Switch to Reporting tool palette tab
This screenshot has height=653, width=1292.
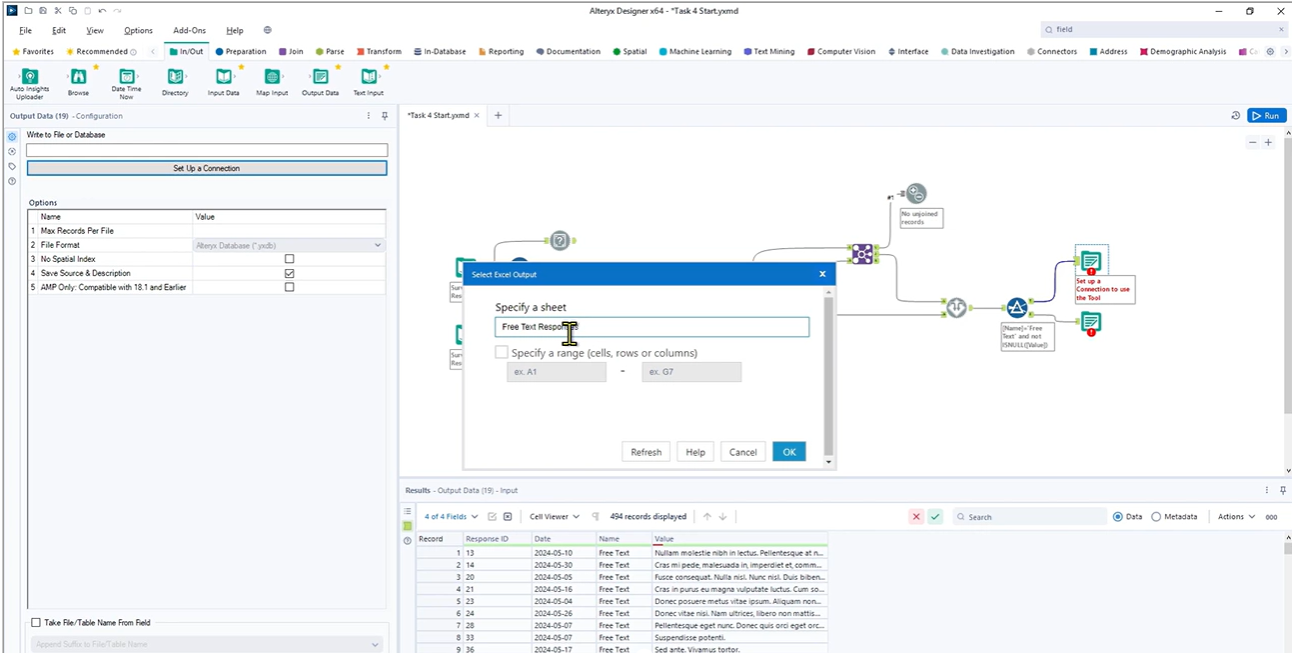point(501,51)
